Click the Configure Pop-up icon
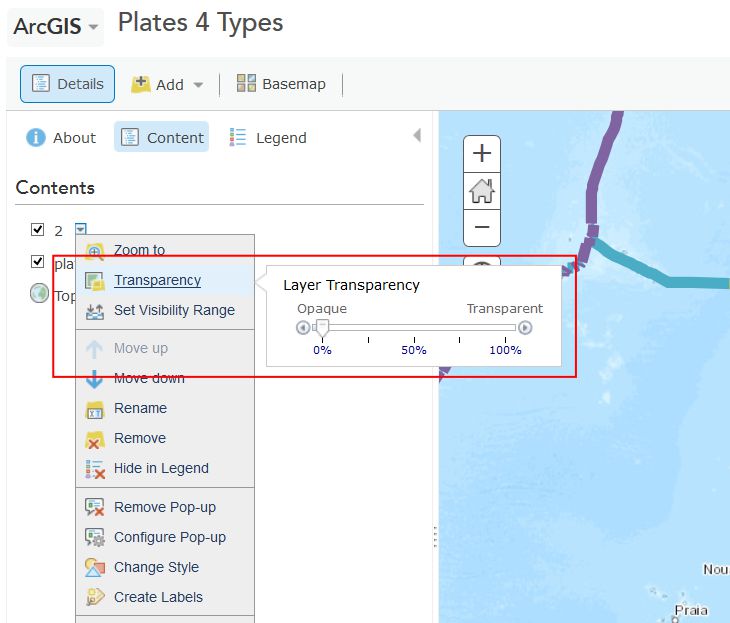730x623 pixels. click(x=95, y=537)
